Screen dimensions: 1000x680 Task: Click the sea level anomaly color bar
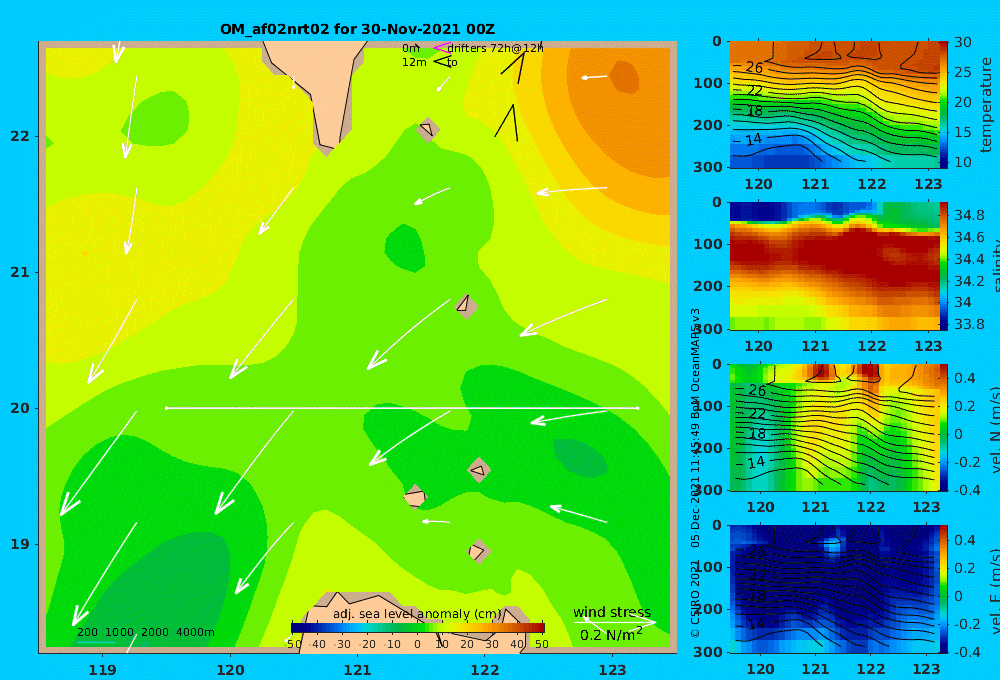click(x=418, y=628)
